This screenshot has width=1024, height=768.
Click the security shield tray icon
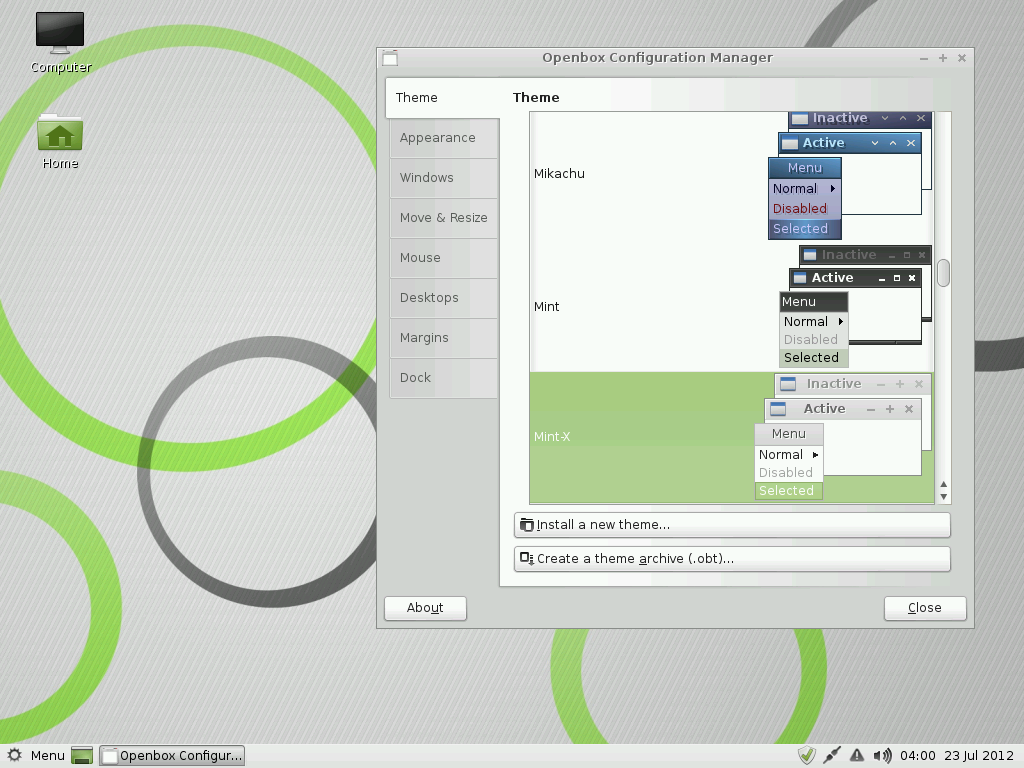click(x=807, y=756)
